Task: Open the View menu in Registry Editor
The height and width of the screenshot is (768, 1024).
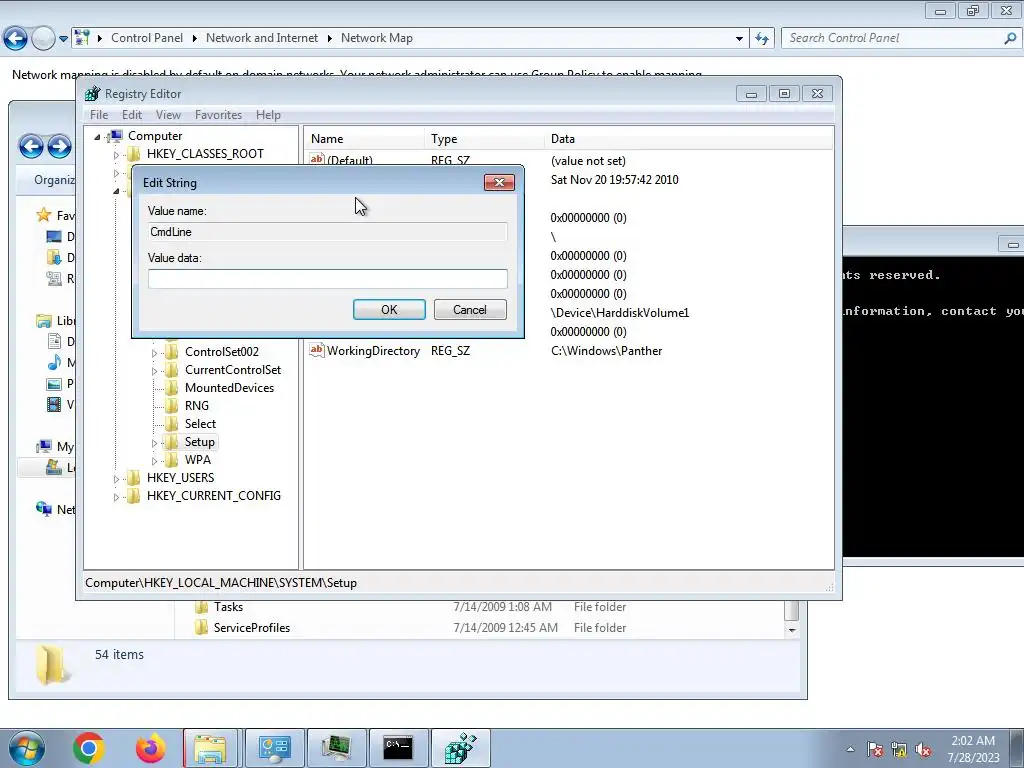Action: [x=168, y=115]
